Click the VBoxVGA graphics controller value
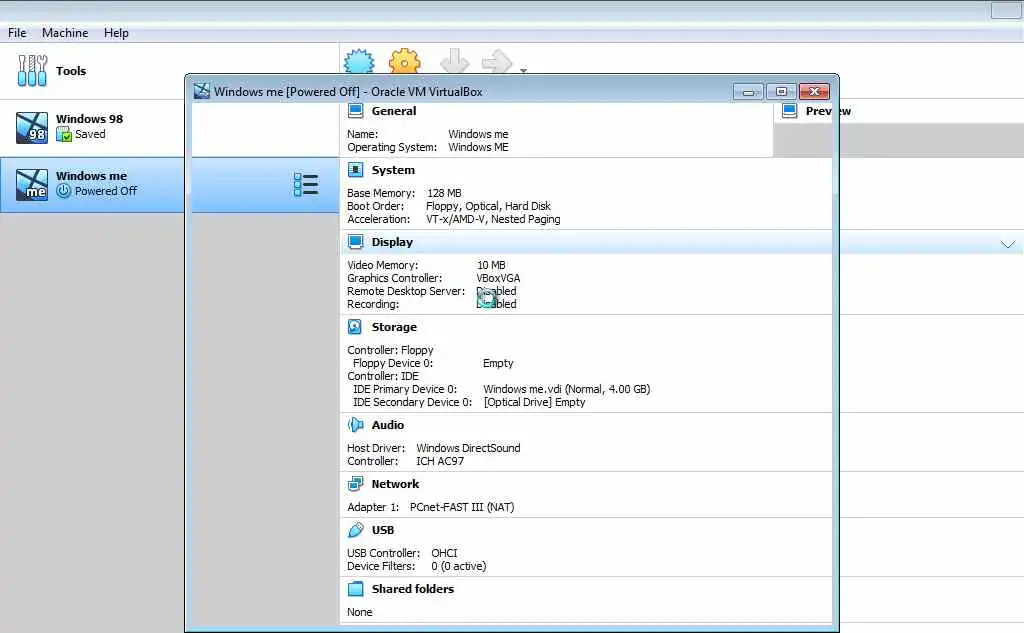 pyautogui.click(x=498, y=278)
